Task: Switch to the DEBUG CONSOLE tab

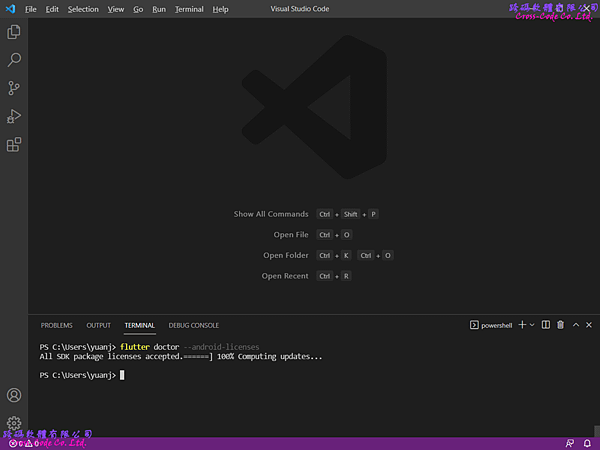Action: coord(194,325)
